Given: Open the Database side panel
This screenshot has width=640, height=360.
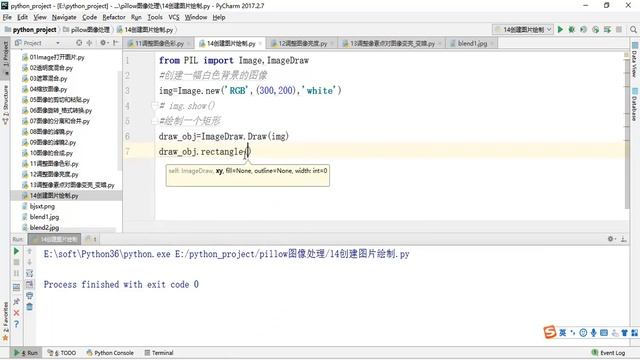Looking at the screenshot, I should click(635, 104).
